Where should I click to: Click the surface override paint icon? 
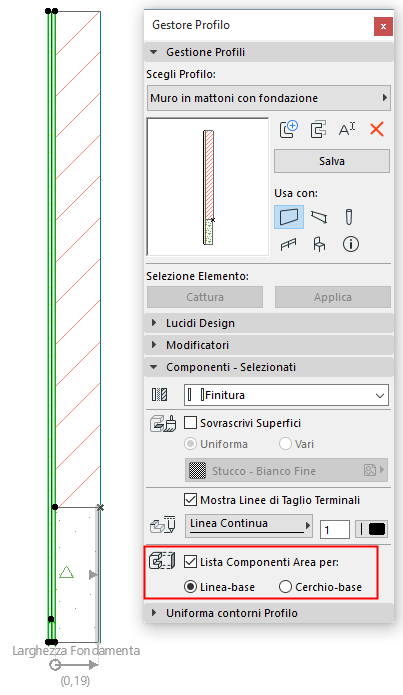(x=163, y=424)
